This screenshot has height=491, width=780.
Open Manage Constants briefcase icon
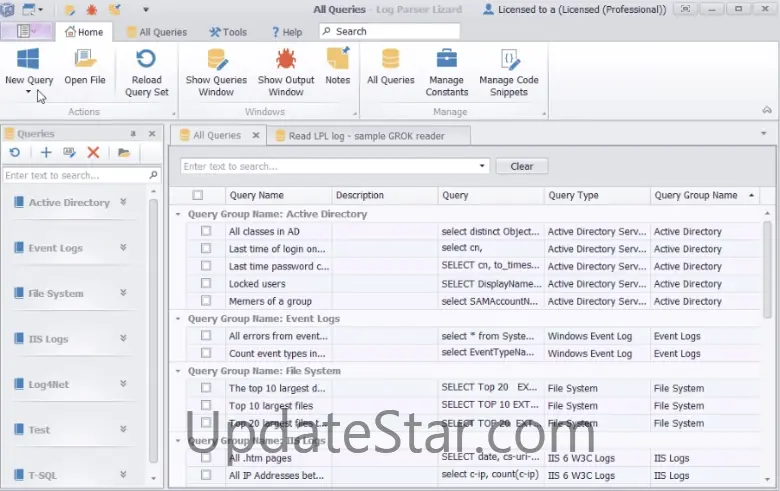pos(446,60)
